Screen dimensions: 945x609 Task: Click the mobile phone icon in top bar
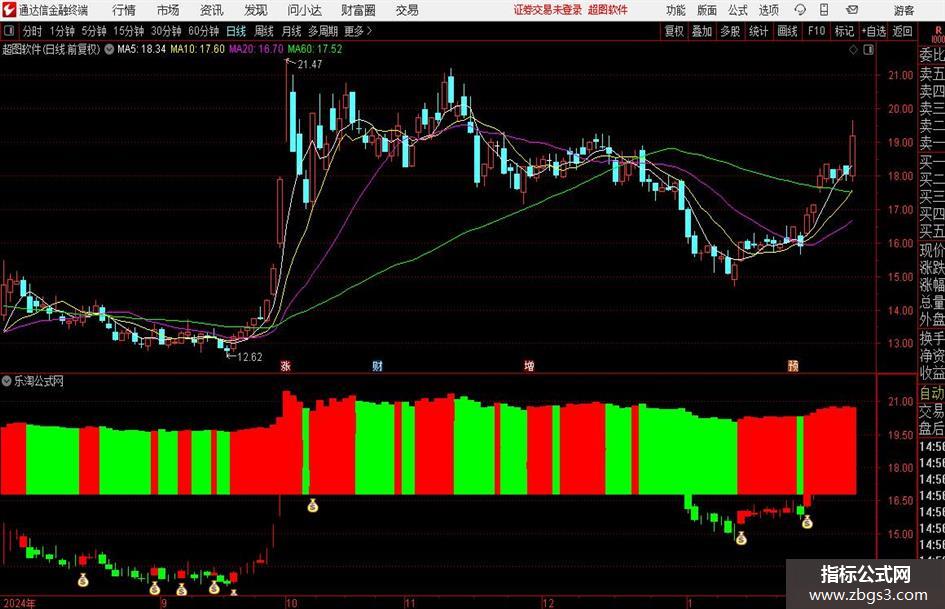click(824, 10)
